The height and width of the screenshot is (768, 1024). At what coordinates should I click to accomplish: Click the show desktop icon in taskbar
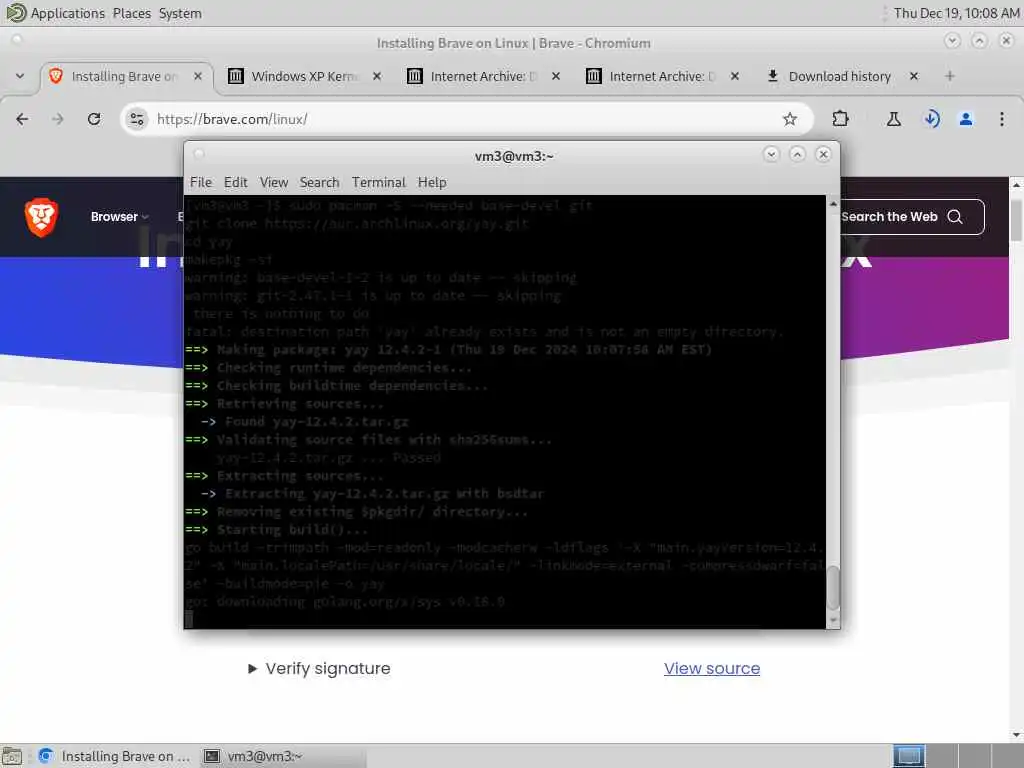pos(12,756)
